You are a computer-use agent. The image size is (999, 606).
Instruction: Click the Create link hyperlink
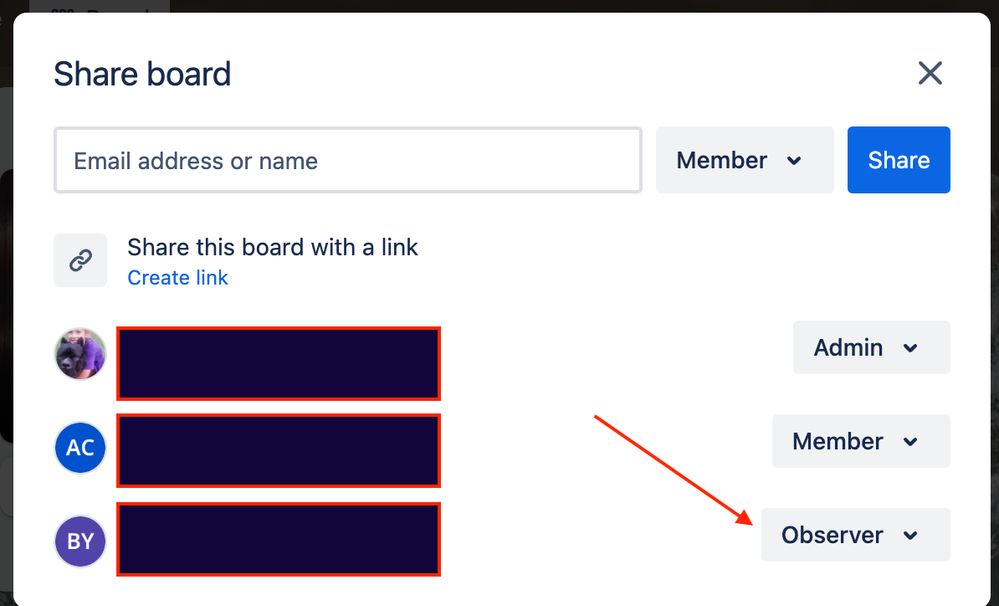[x=178, y=278]
